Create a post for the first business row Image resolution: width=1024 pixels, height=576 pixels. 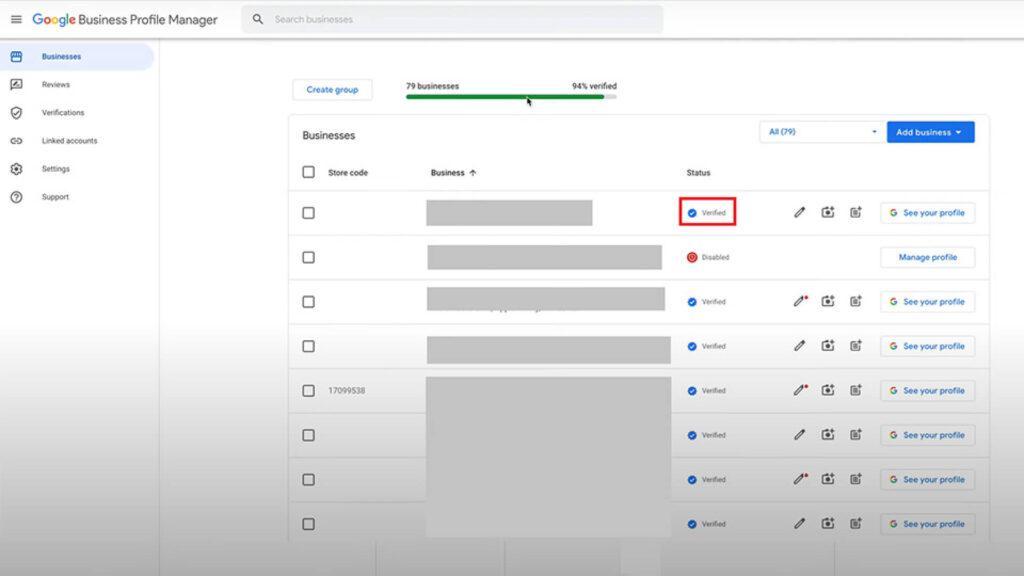pos(856,212)
